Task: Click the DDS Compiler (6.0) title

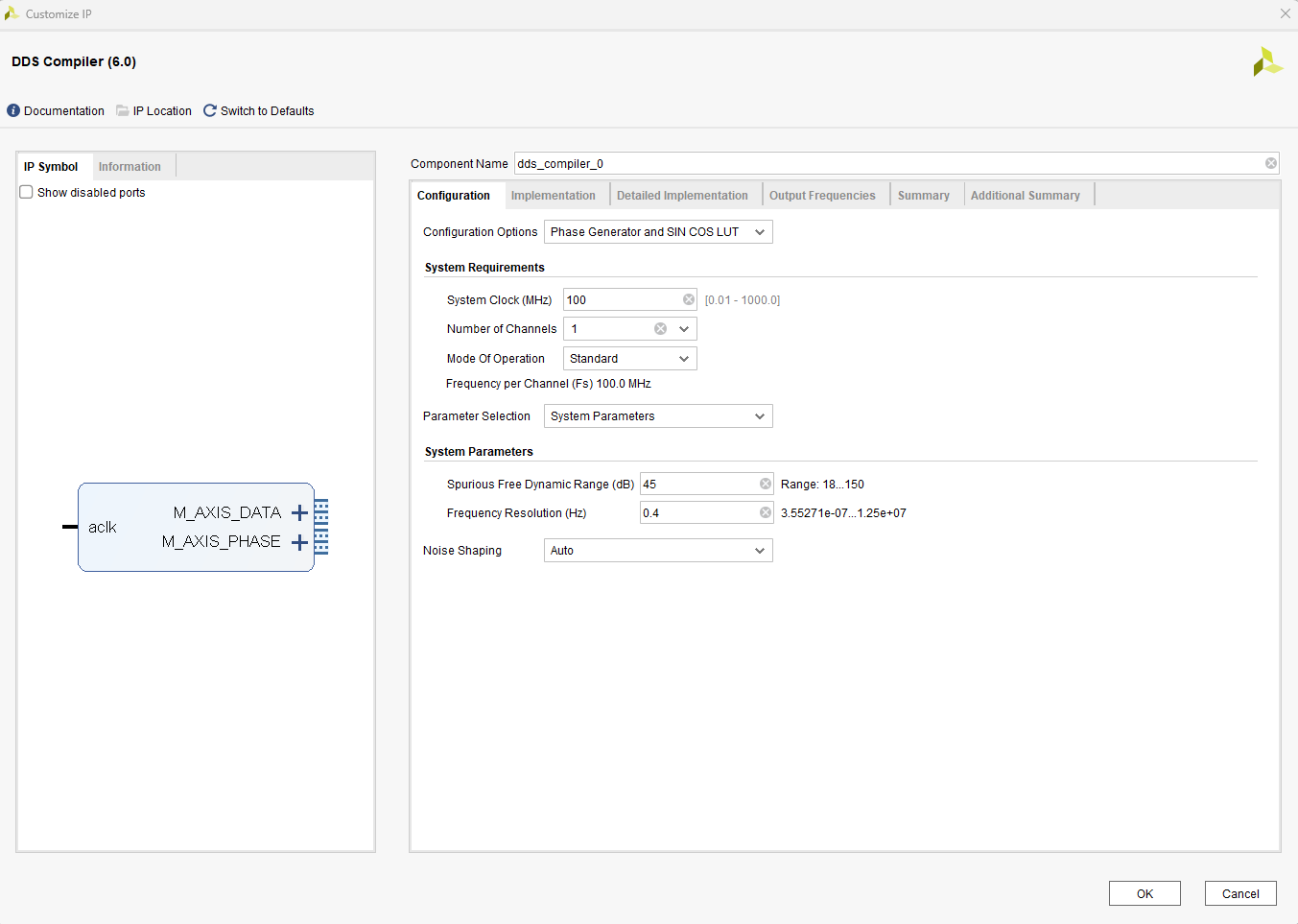Action: pyautogui.click(x=74, y=61)
